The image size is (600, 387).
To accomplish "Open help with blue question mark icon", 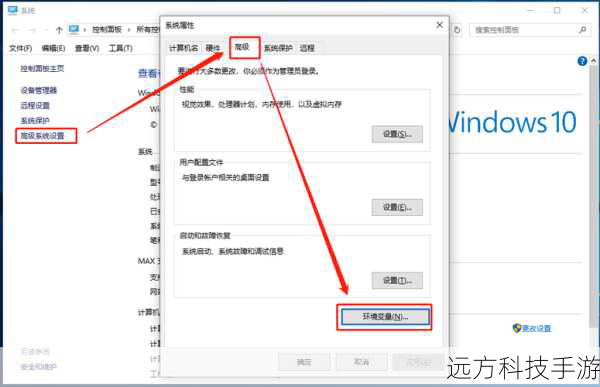I will click(x=582, y=61).
